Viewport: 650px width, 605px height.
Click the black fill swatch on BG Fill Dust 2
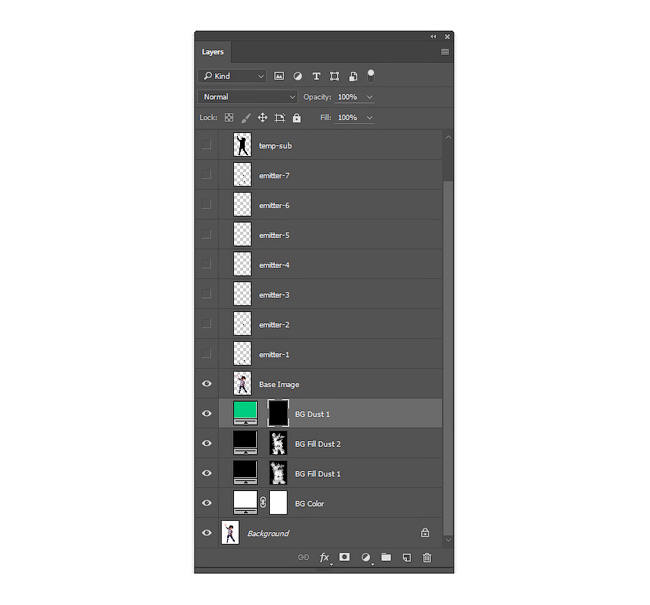click(x=245, y=443)
